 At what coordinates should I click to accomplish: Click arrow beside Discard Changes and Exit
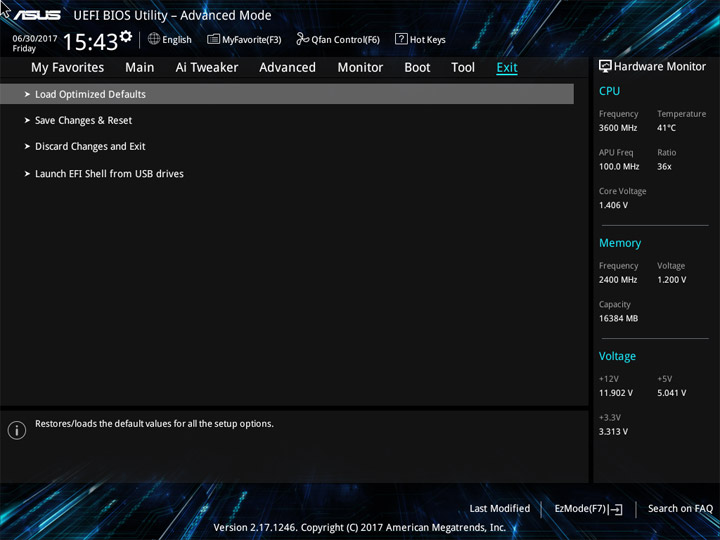coord(27,146)
